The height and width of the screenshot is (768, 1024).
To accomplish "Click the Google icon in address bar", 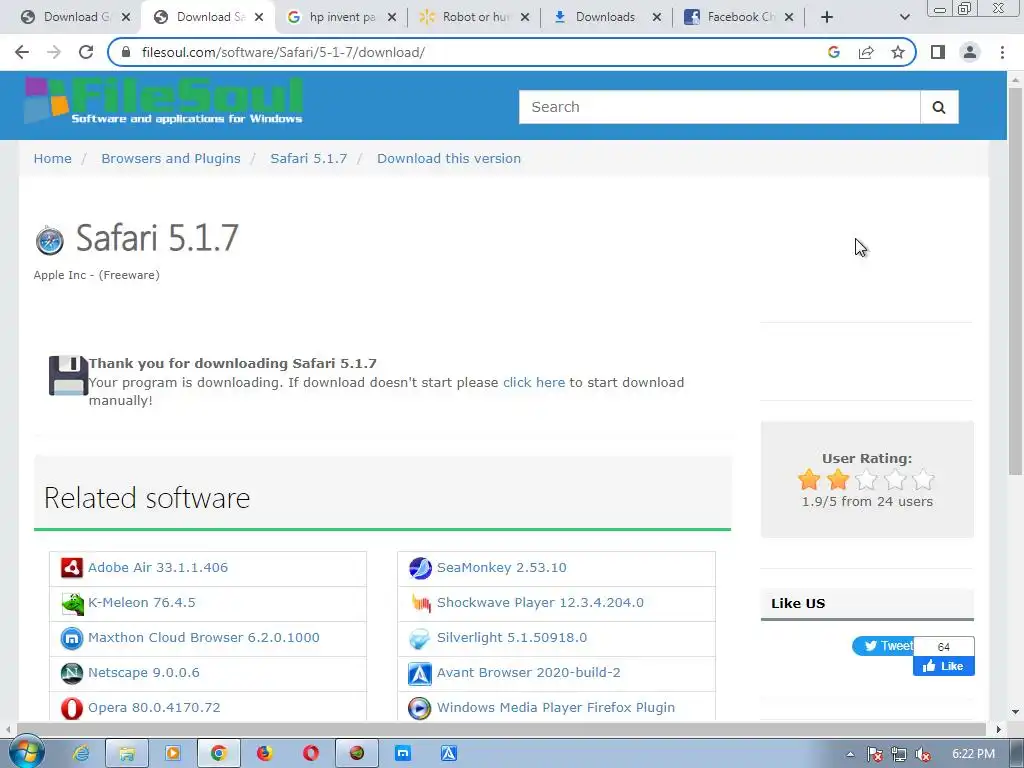I will pyautogui.click(x=833, y=52).
